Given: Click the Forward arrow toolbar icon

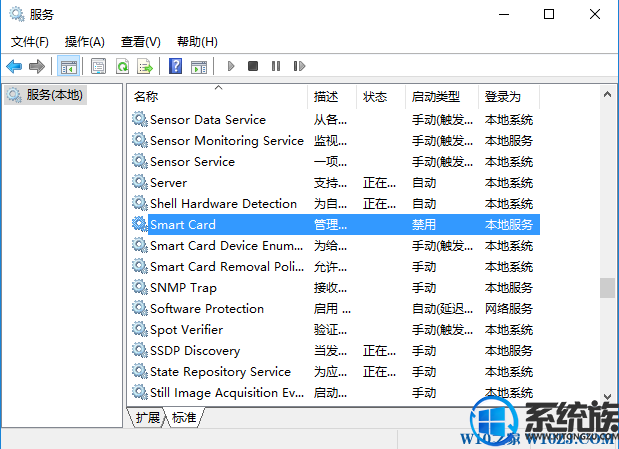Looking at the screenshot, I should (37, 66).
